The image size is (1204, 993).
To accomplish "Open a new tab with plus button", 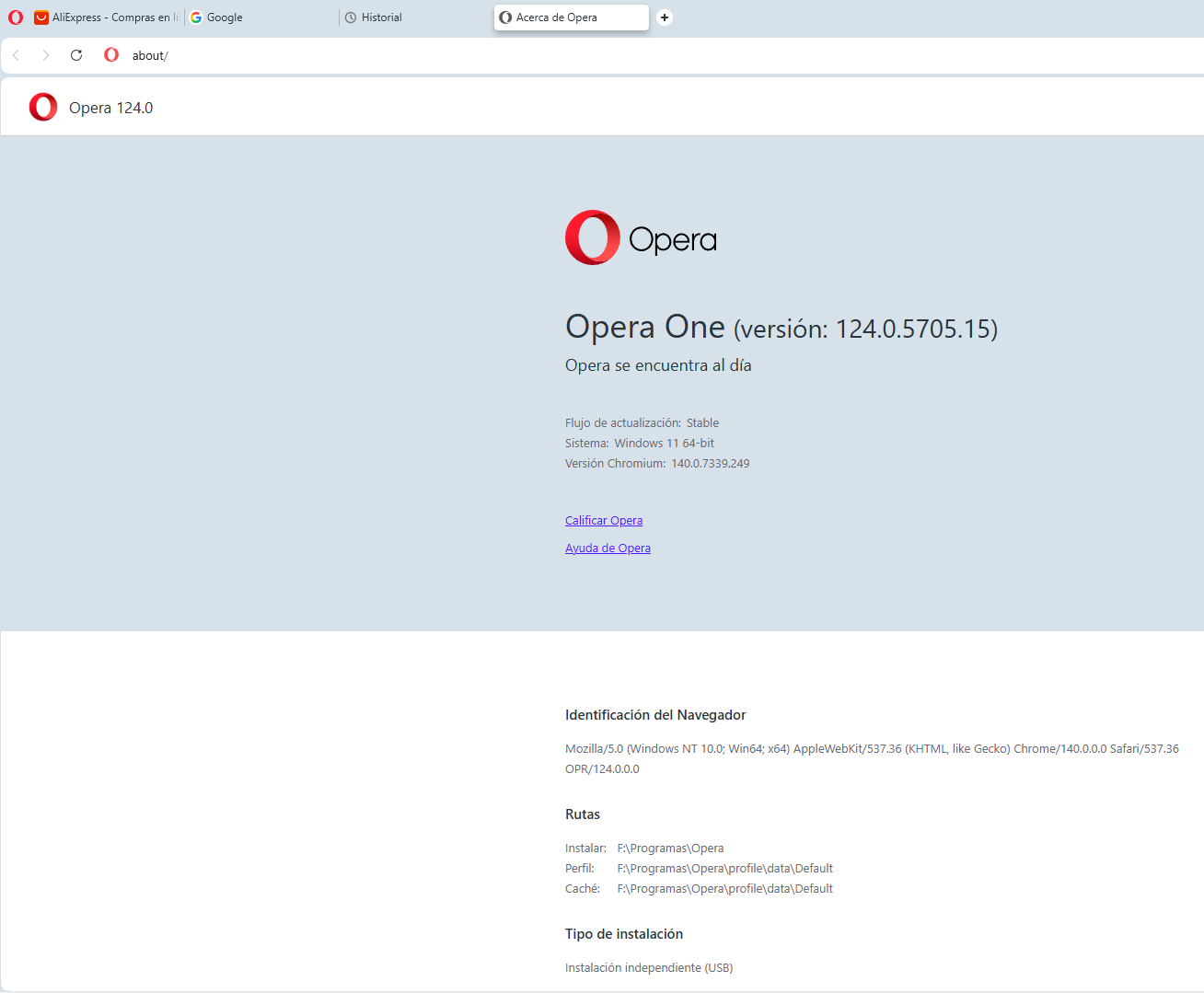I will point(665,17).
